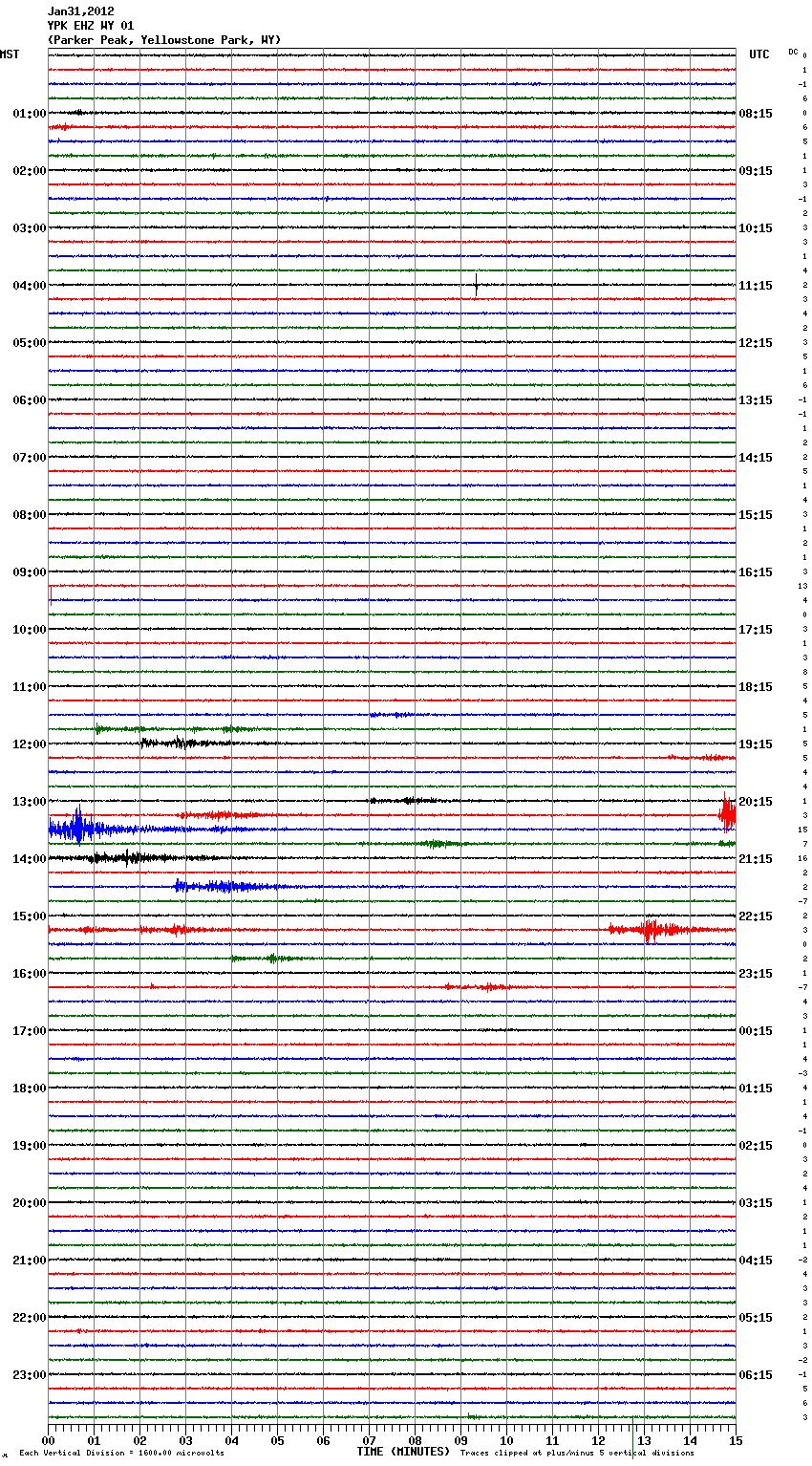Click the 02:15 UTC time label
This screenshot has width=812, height=1466.
756,1146
